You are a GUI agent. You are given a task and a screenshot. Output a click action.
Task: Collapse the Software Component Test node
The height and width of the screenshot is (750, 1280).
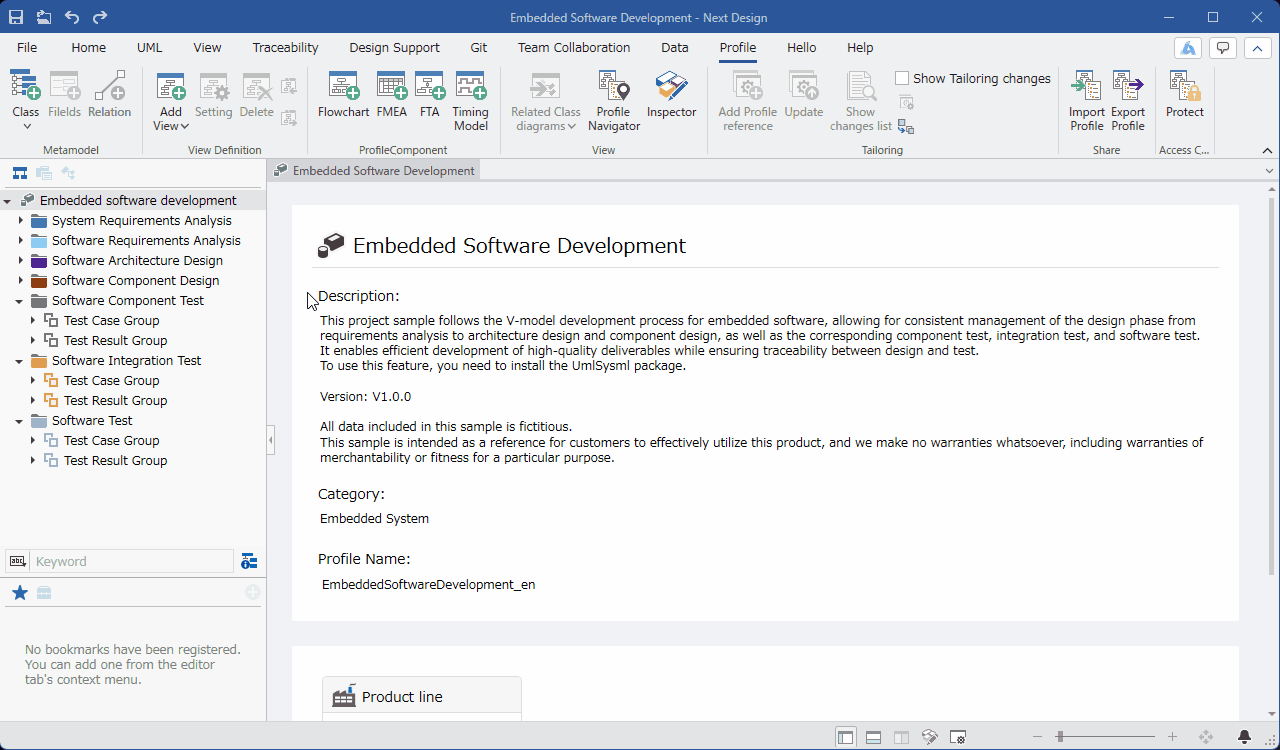20,301
